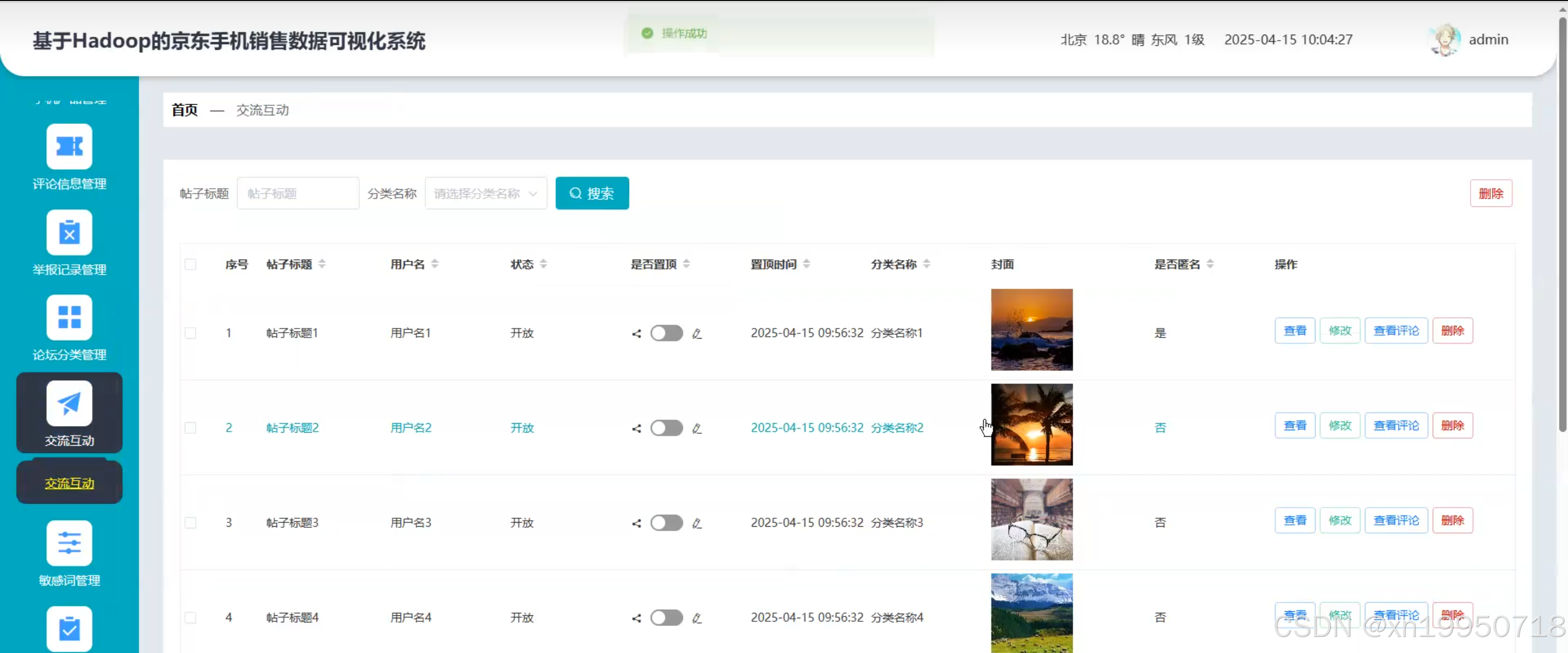The width and height of the screenshot is (1568, 653).
Task: Click the top-right 删除 batch delete button
Action: tap(1491, 194)
